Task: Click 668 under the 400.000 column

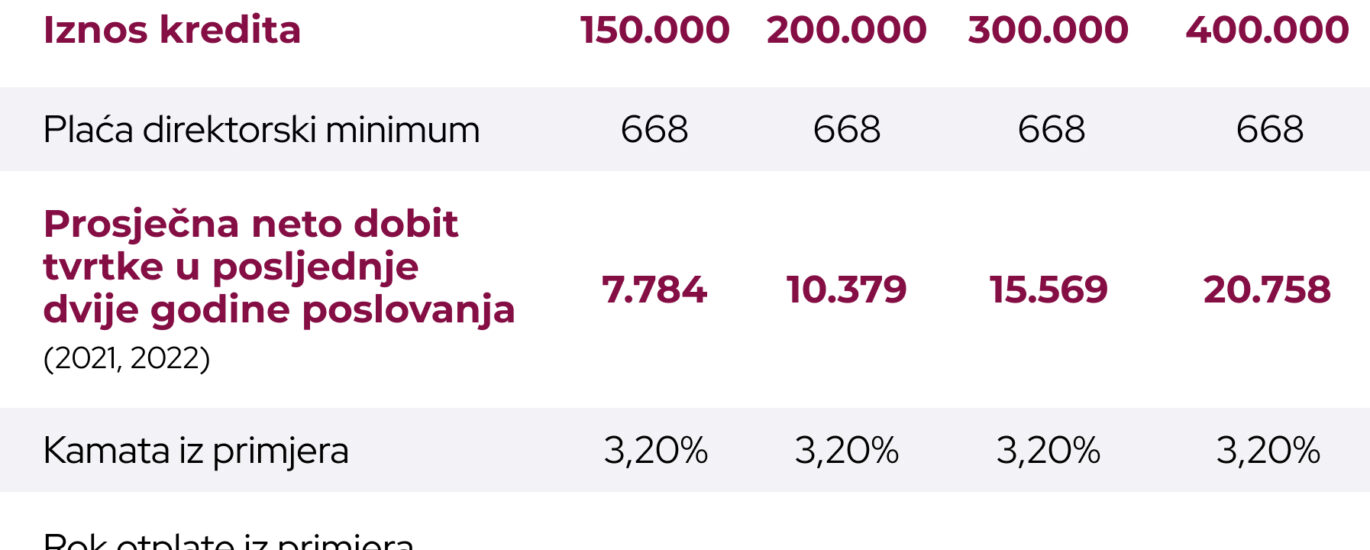Action: click(x=1269, y=129)
